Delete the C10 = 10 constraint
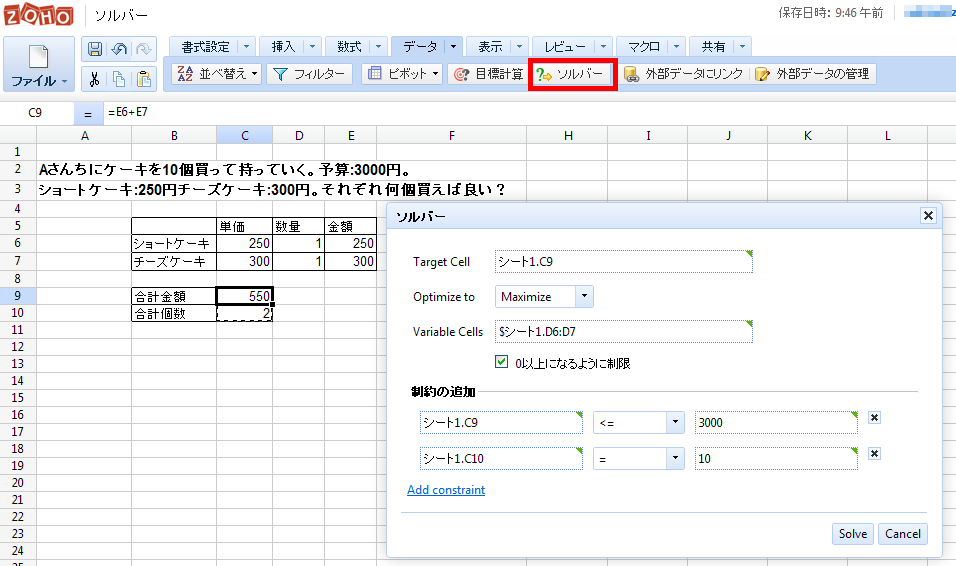 874,454
